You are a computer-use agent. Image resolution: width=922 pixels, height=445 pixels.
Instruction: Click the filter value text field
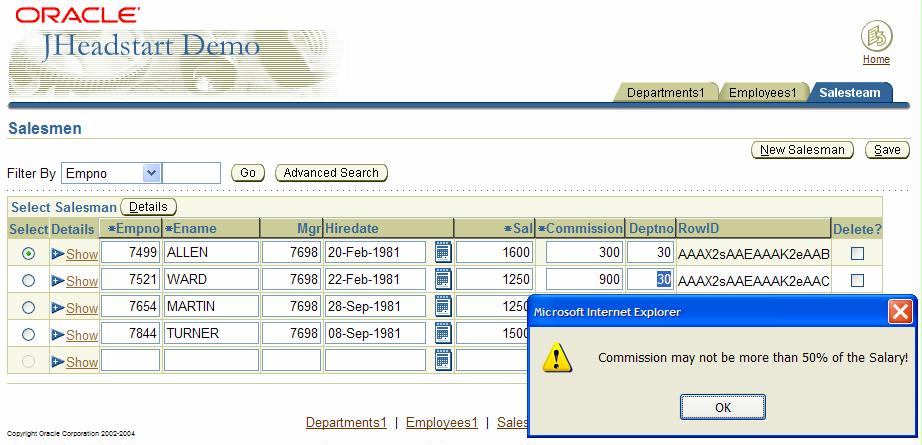pos(191,173)
